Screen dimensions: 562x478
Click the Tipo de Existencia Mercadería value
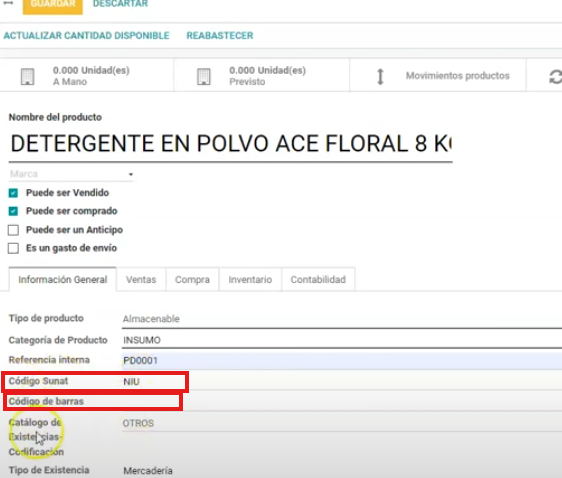click(148, 470)
